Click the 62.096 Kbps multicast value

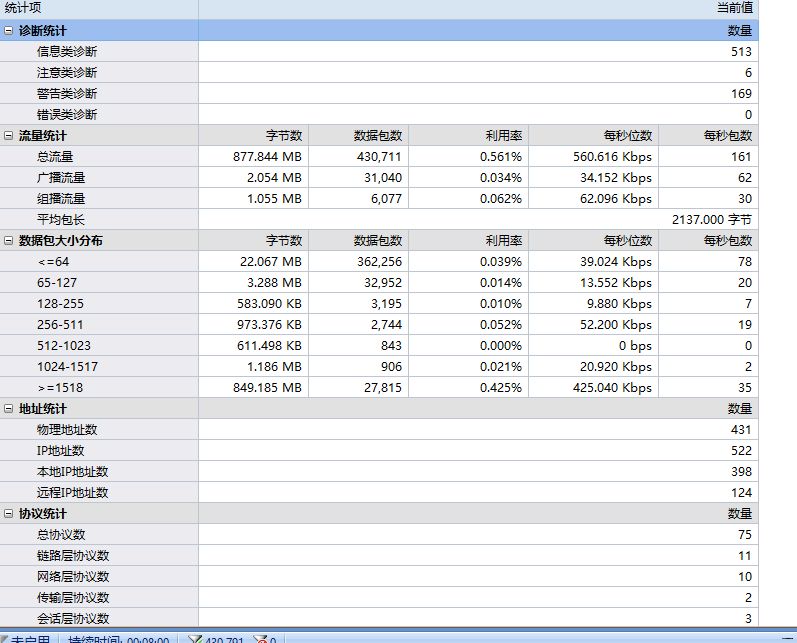616,199
